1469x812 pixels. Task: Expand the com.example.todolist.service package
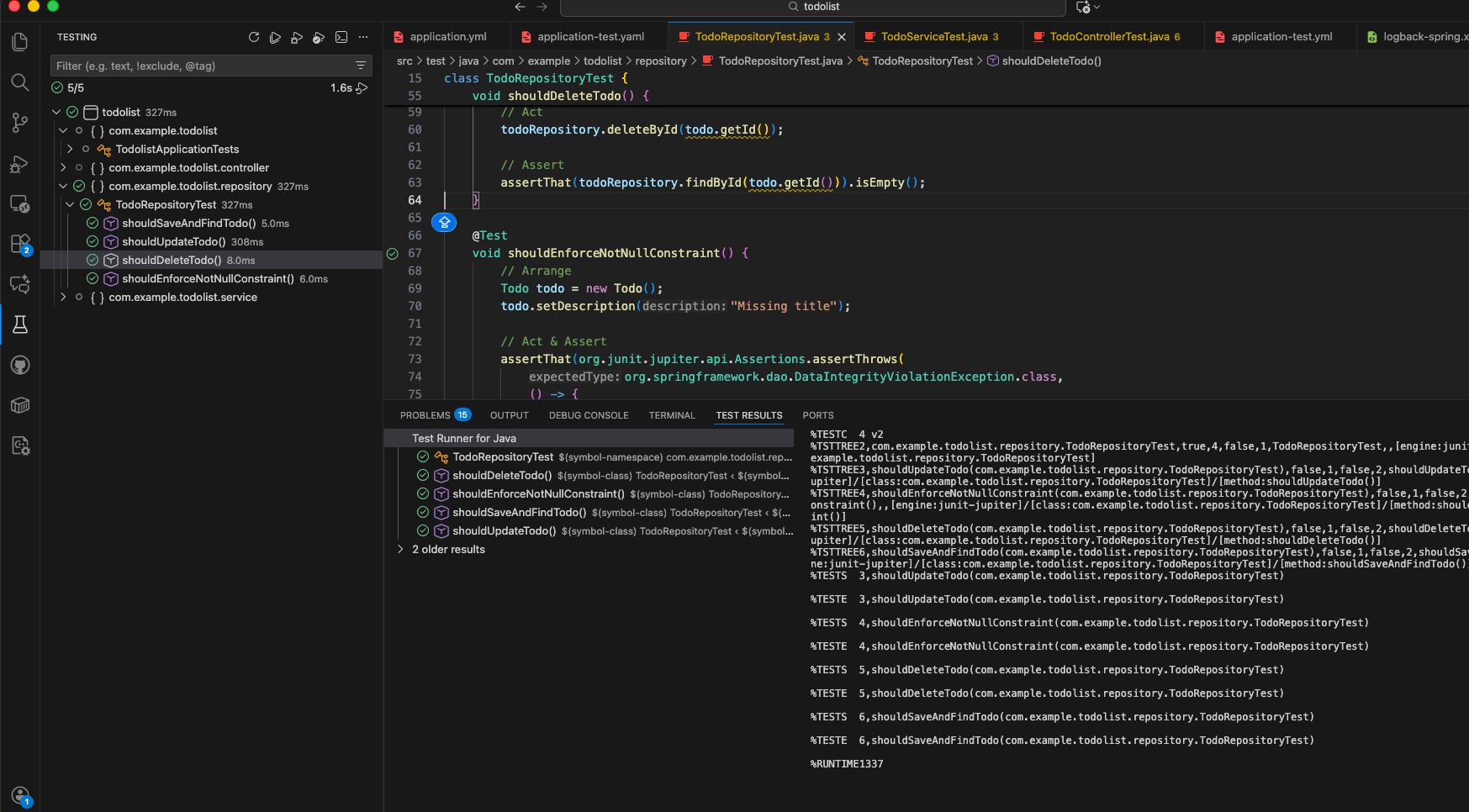[x=63, y=298]
